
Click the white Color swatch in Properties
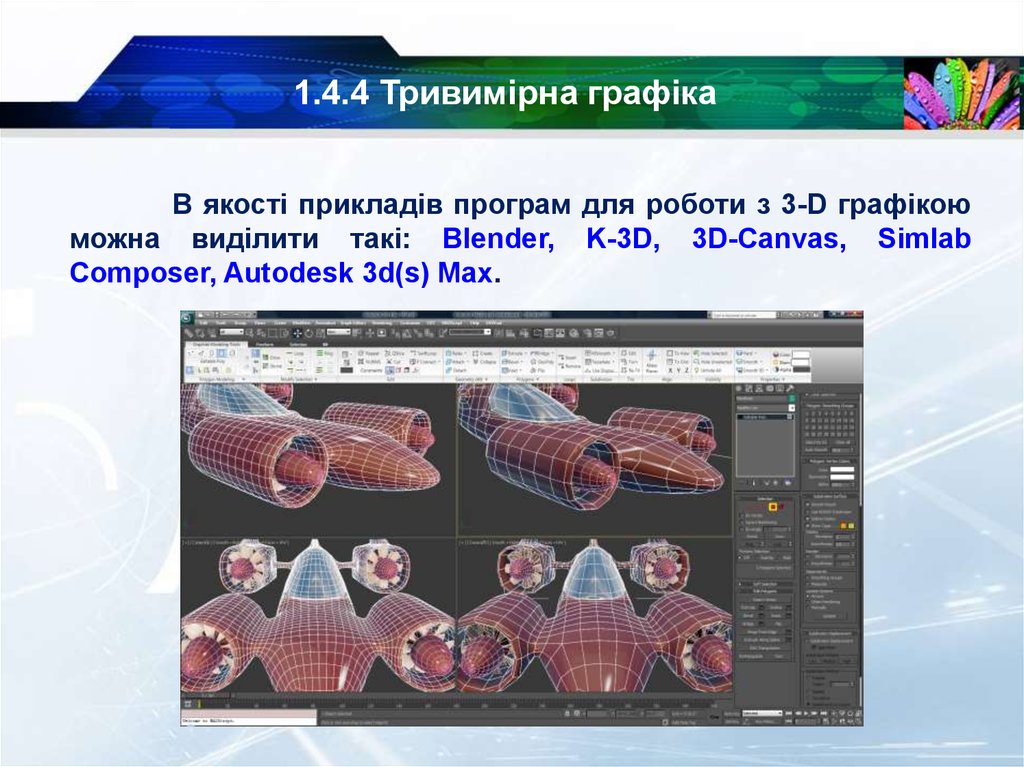point(801,354)
